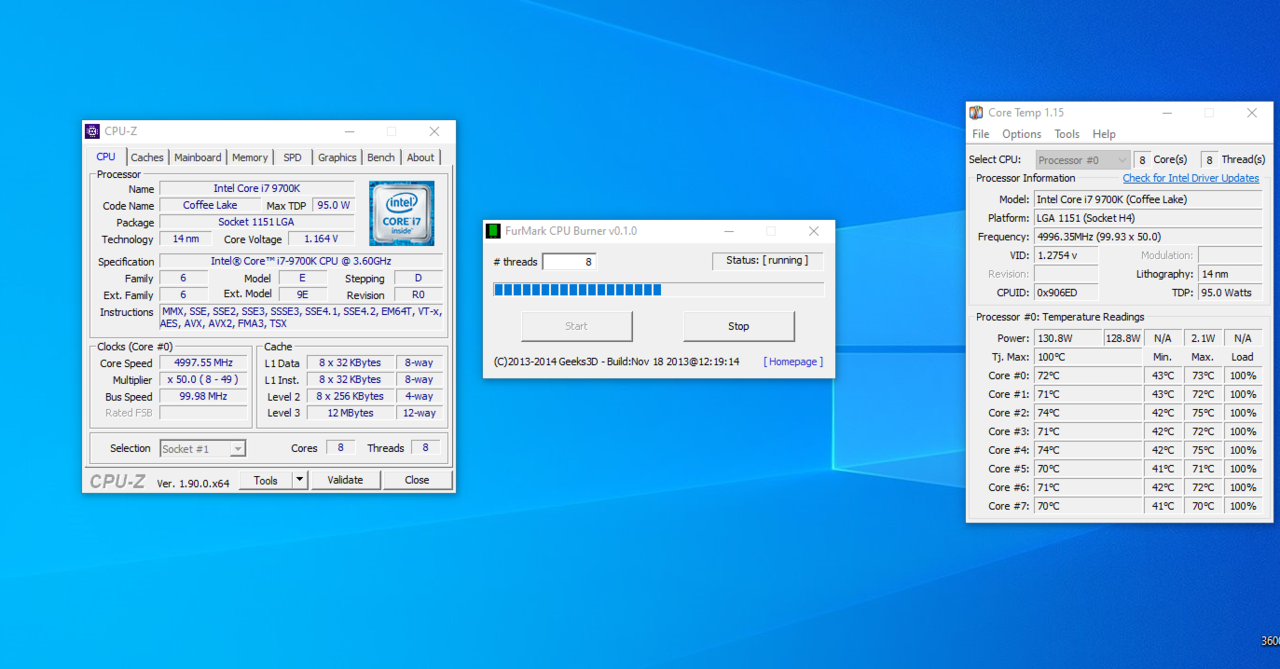Open the Bench tab in CPU-Z
1280x669 pixels.
[x=381, y=157]
